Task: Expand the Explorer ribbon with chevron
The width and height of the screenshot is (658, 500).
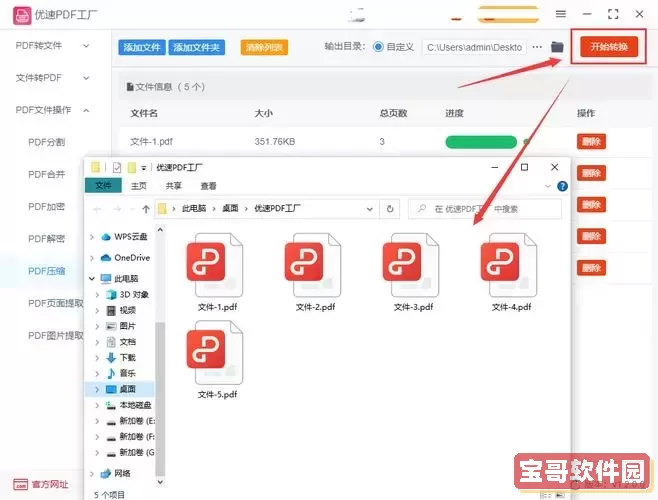Action: (x=548, y=186)
